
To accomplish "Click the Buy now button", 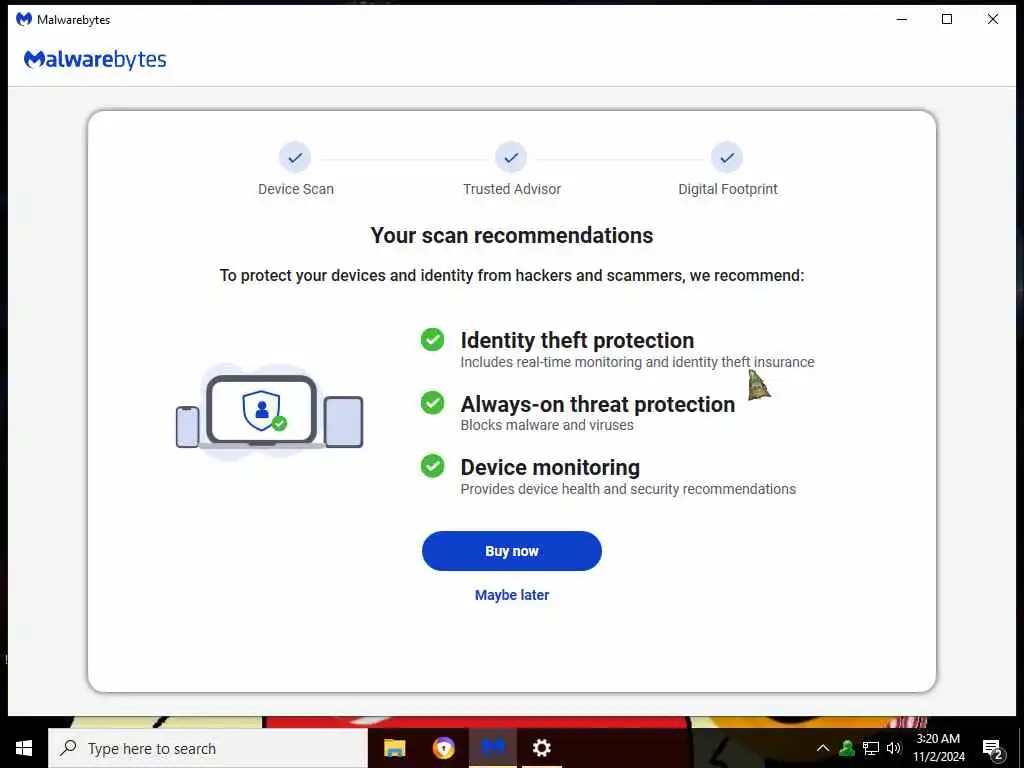I will (x=511, y=551).
